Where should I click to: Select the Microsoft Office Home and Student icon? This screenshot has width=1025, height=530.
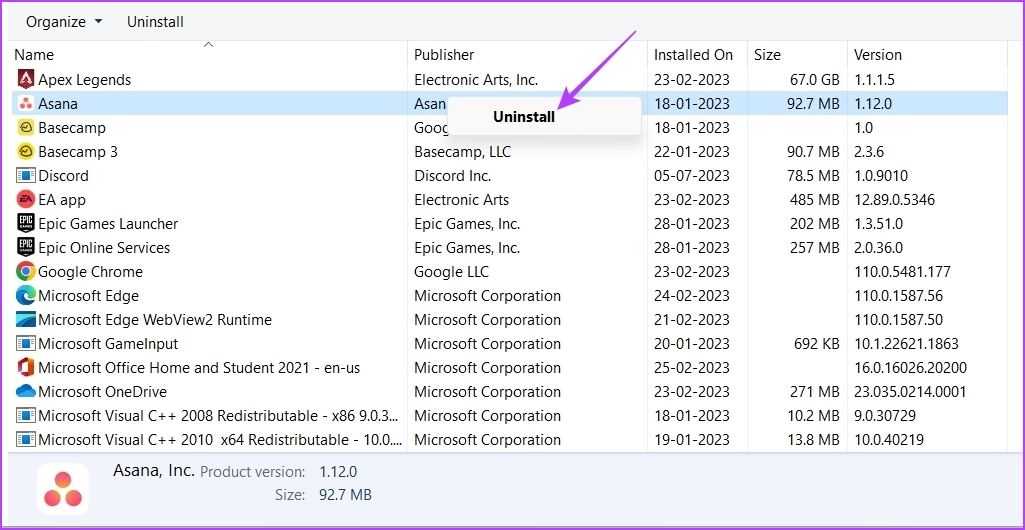pos(26,368)
